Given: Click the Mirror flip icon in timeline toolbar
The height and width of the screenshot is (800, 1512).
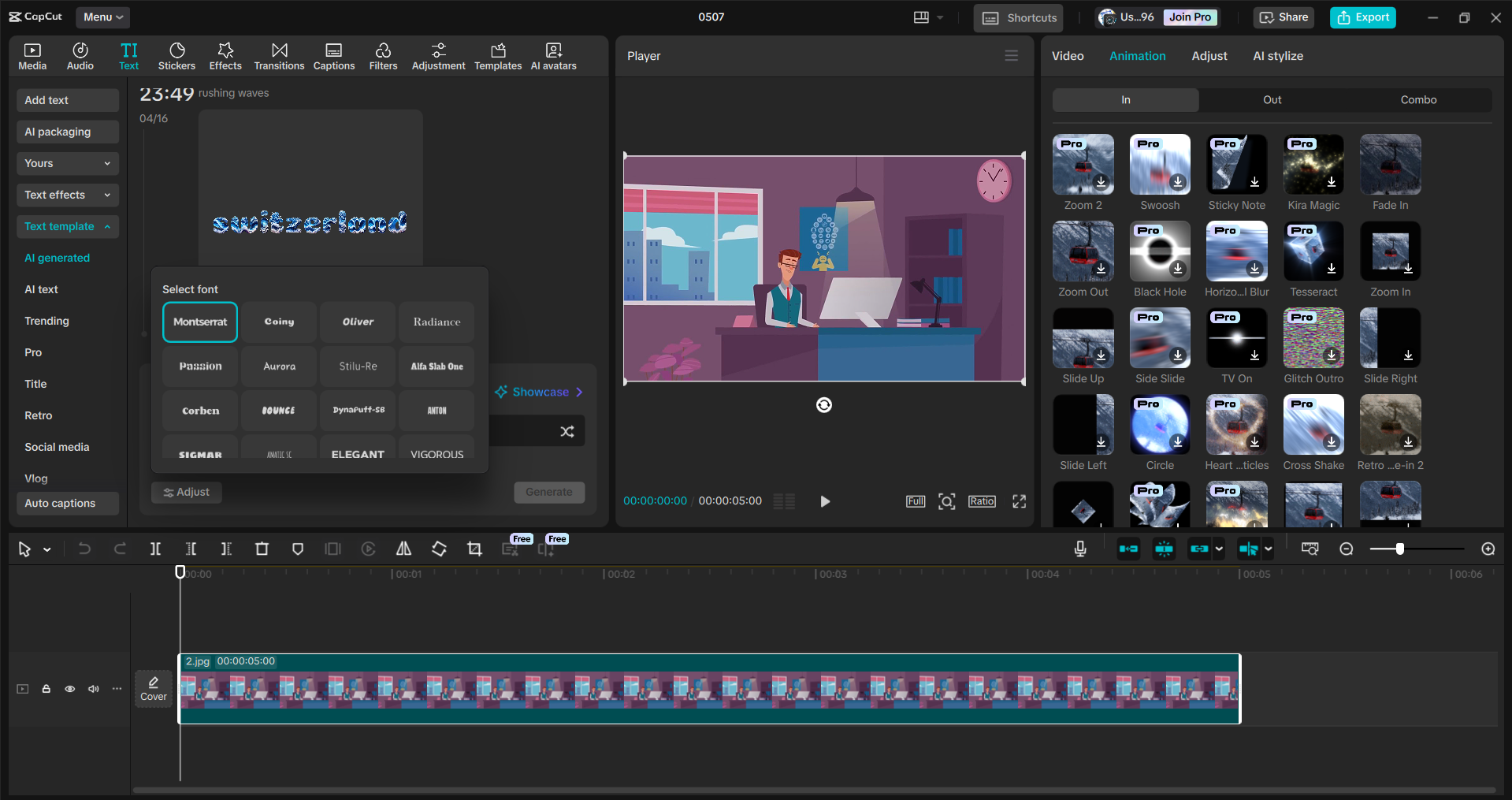Looking at the screenshot, I should (x=403, y=549).
